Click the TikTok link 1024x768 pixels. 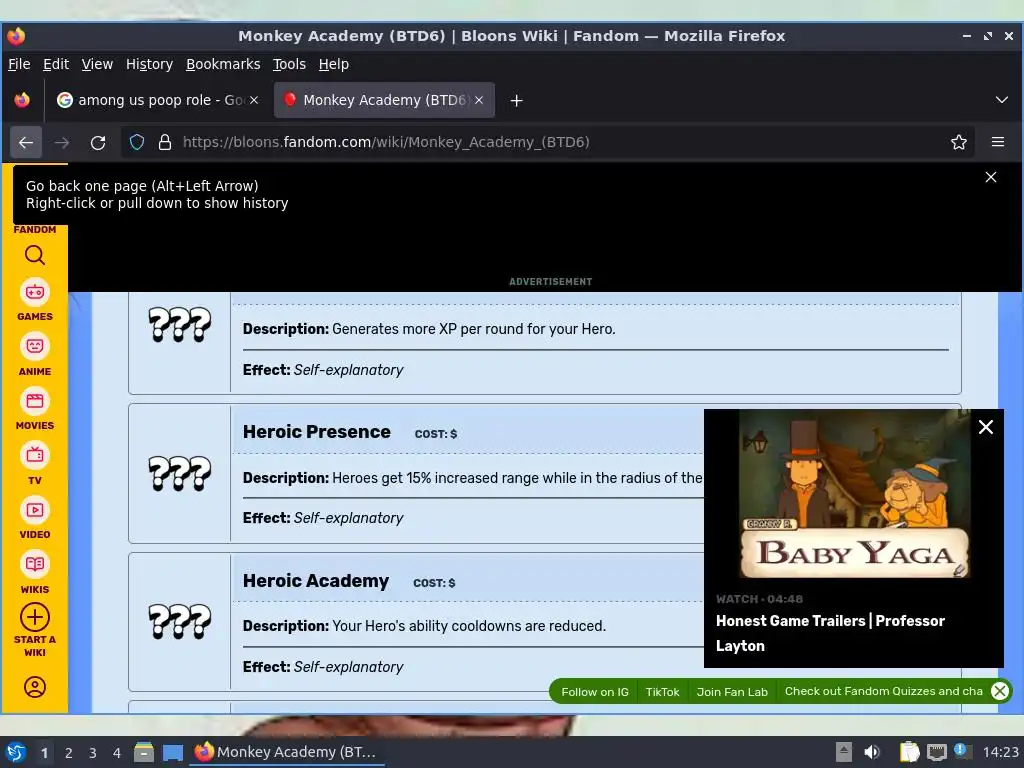coord(662,692)
